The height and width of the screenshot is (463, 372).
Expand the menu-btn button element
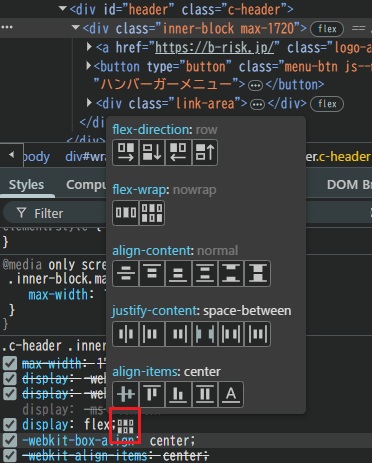point(89,66)
